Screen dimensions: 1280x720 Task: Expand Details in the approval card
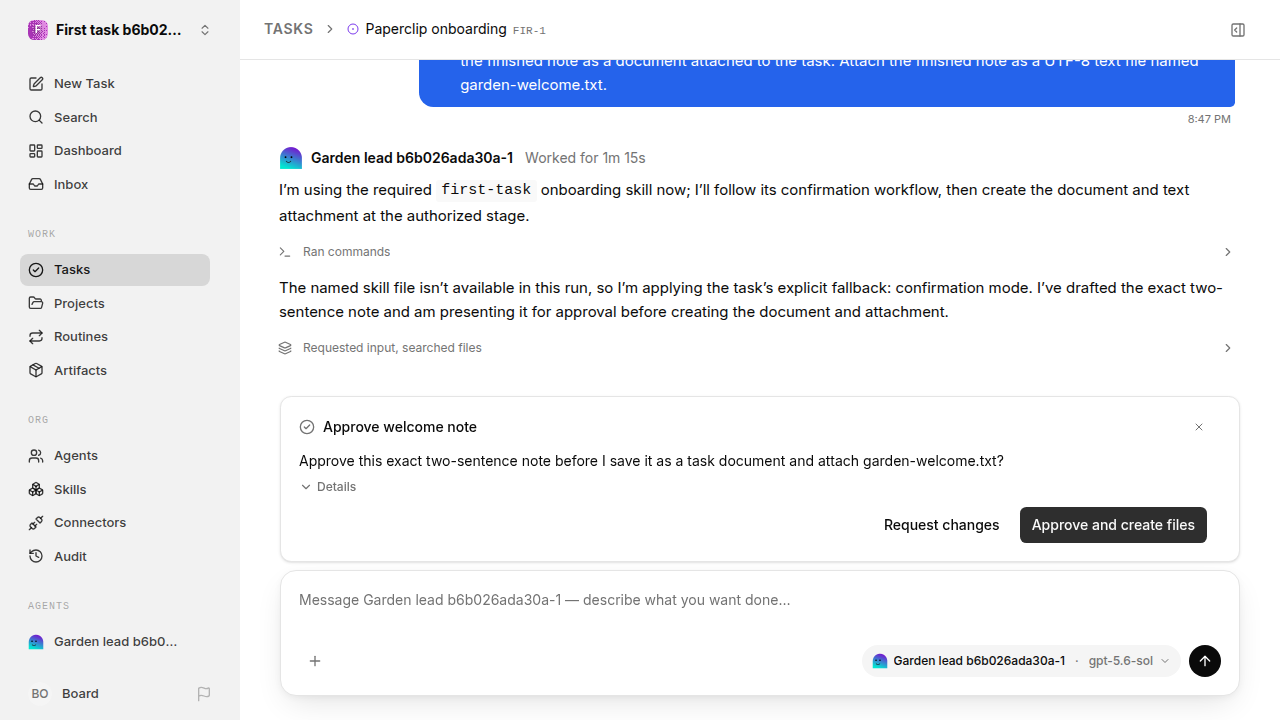click(328, 487)
